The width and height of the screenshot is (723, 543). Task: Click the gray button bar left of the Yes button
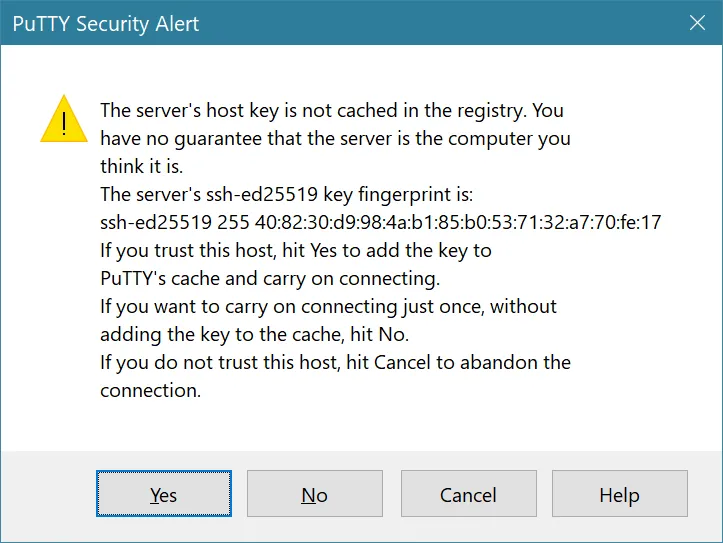click(48, 494)
